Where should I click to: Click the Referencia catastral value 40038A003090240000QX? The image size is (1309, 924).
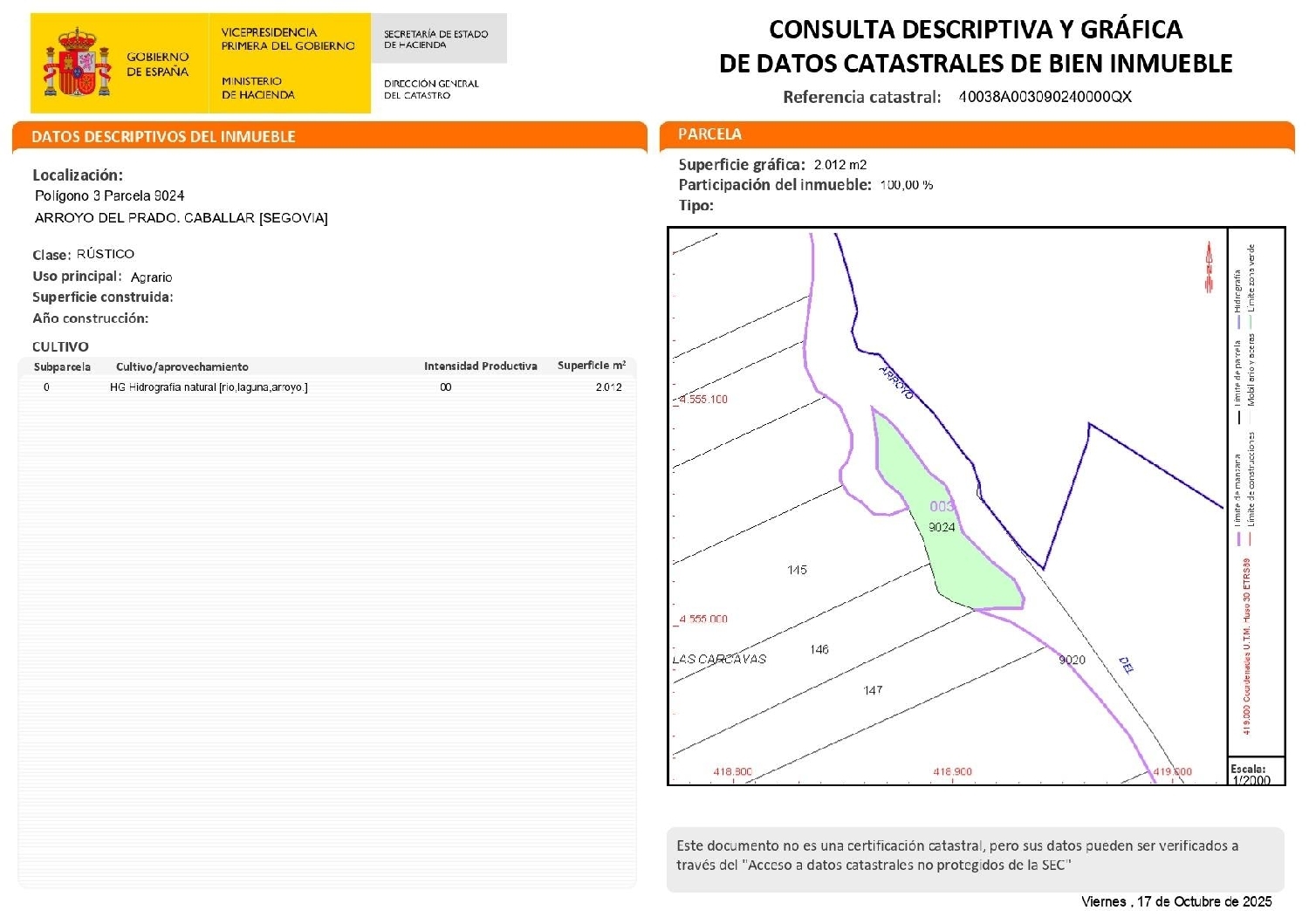1049,98
